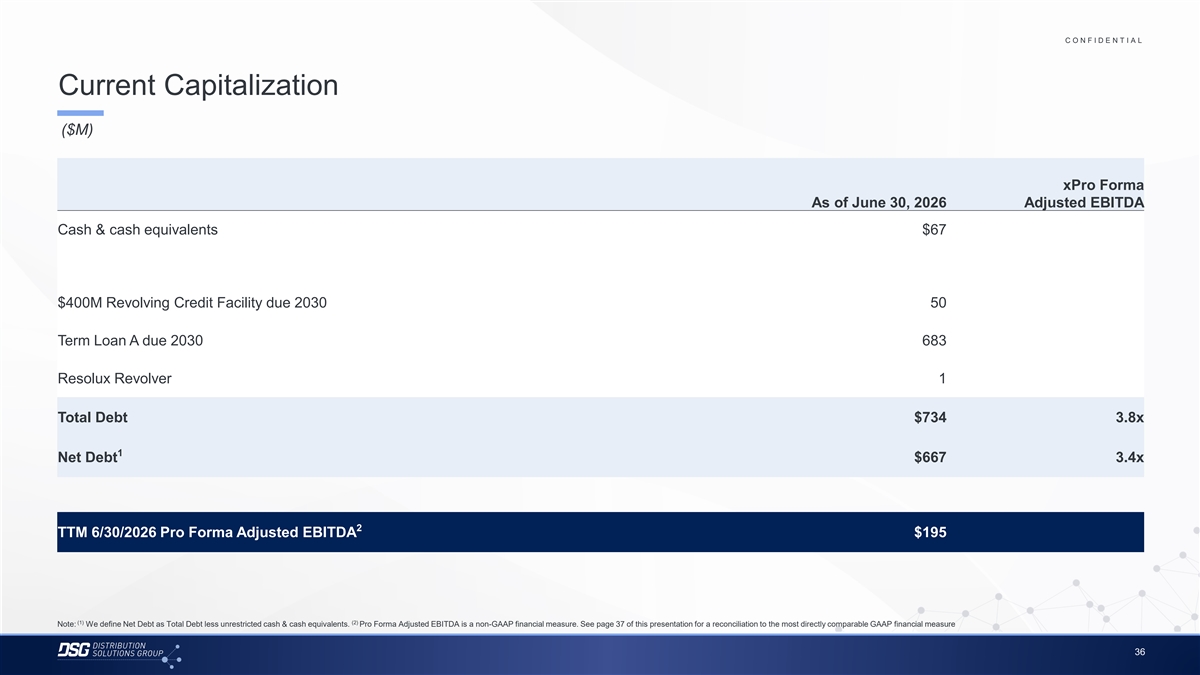Screen dimensions: 1200x675
Task: Select the As of June 30, 2026 header
Action: [879, 203]
